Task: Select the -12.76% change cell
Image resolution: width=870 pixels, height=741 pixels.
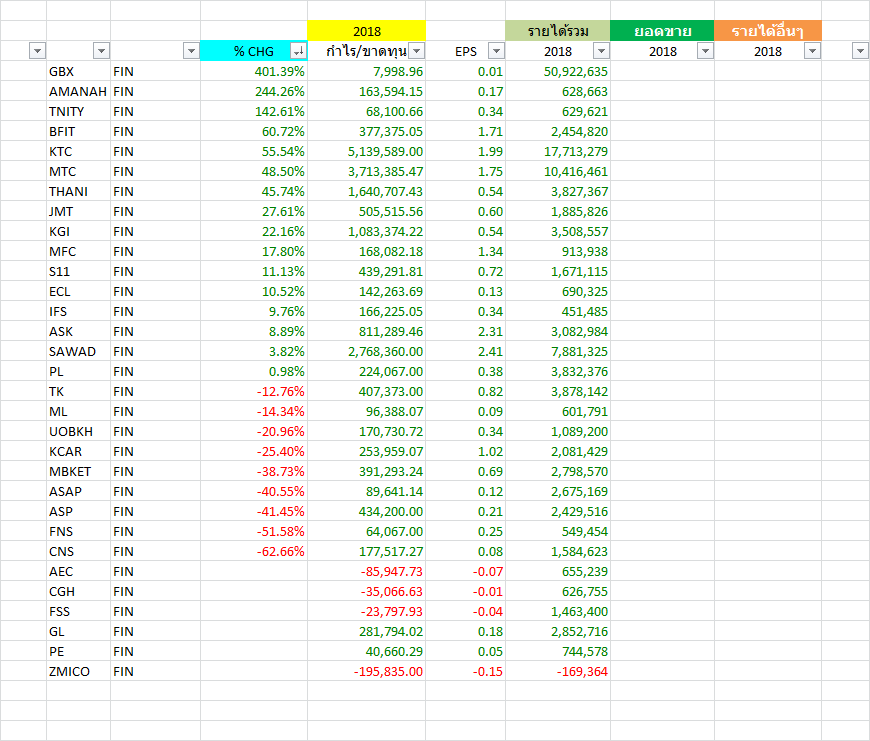Action: 254,392
